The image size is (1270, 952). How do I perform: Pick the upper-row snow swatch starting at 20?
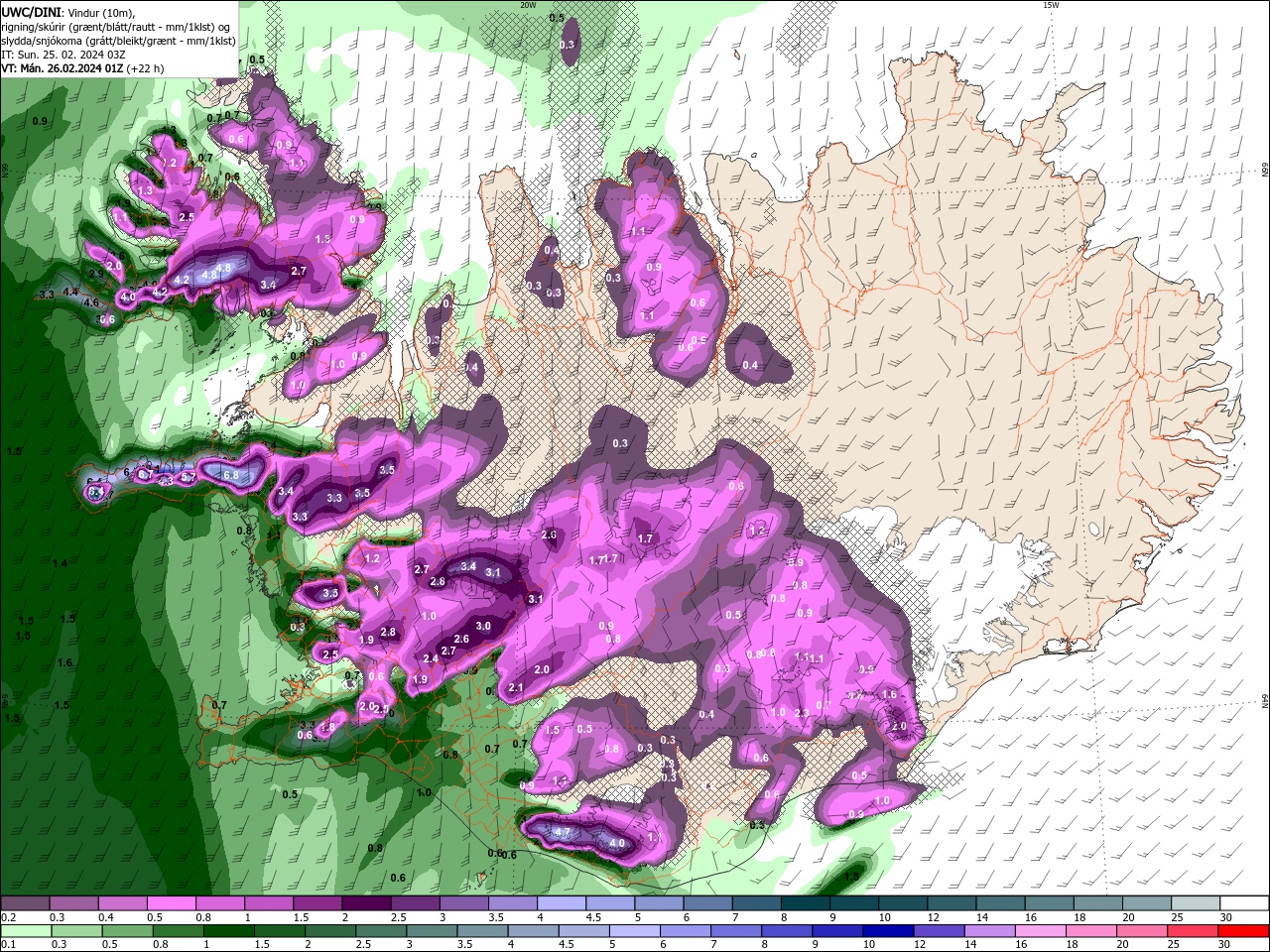click(x=1147, y=903)
